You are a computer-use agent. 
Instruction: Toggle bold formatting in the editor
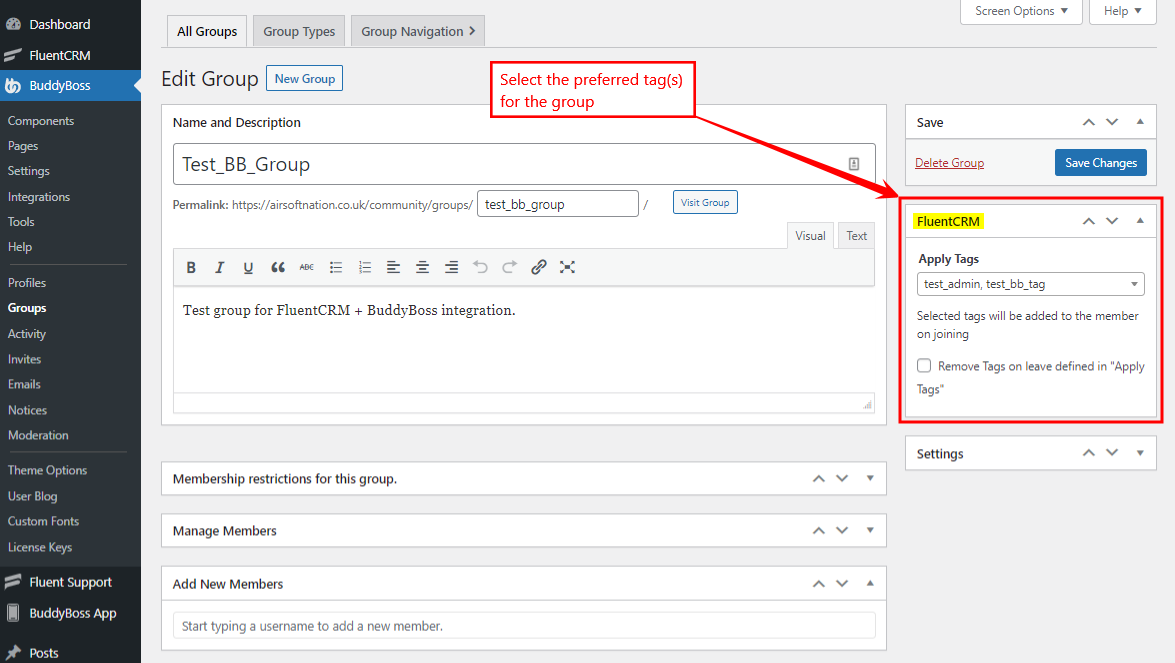pyautogui.click(x=191, y=267)
